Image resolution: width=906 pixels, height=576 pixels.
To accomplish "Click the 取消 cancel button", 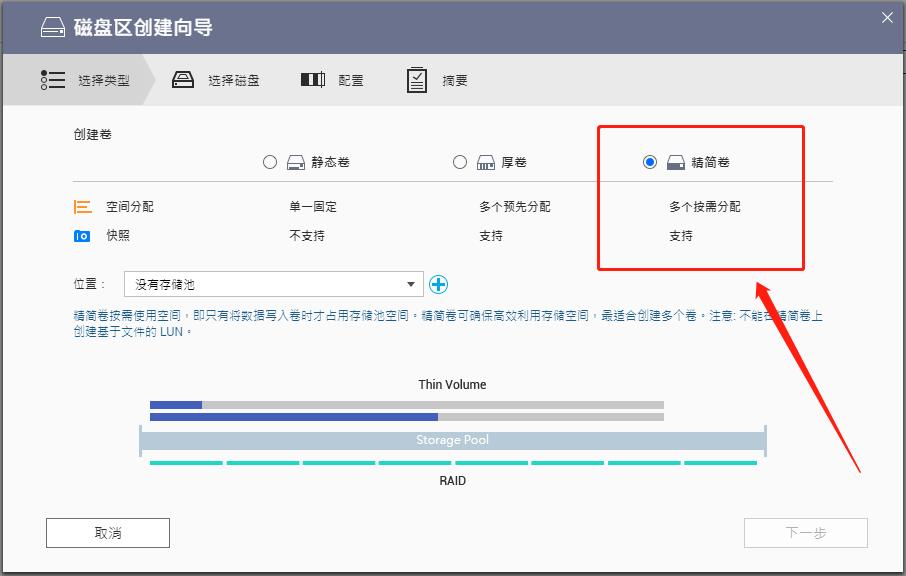I will pos(107,532).
